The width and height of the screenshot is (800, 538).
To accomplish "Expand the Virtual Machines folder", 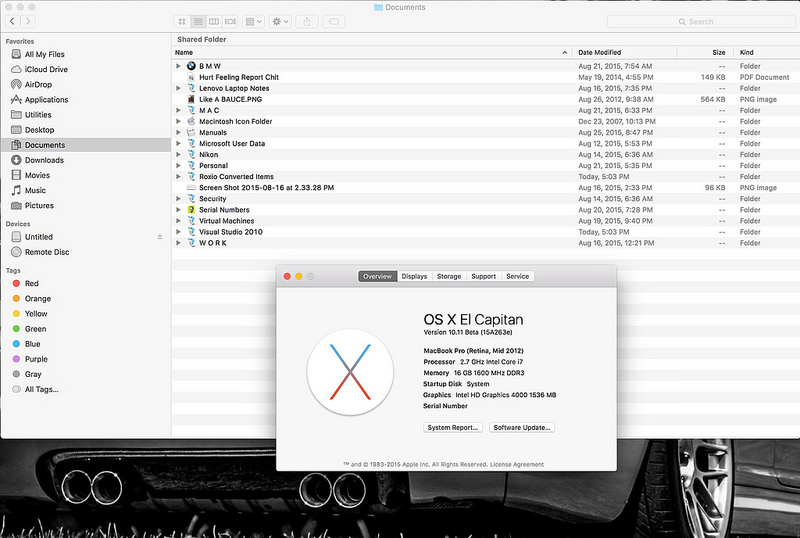I will click(178, 221).
